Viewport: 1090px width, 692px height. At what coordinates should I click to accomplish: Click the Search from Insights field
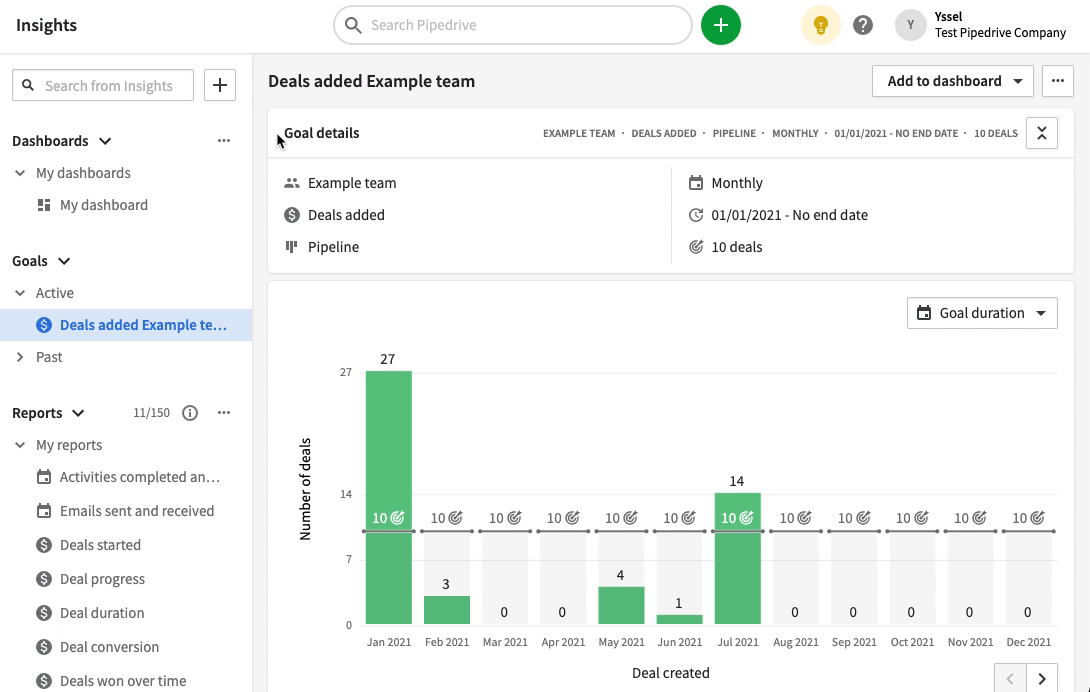(x=103, y=85)
